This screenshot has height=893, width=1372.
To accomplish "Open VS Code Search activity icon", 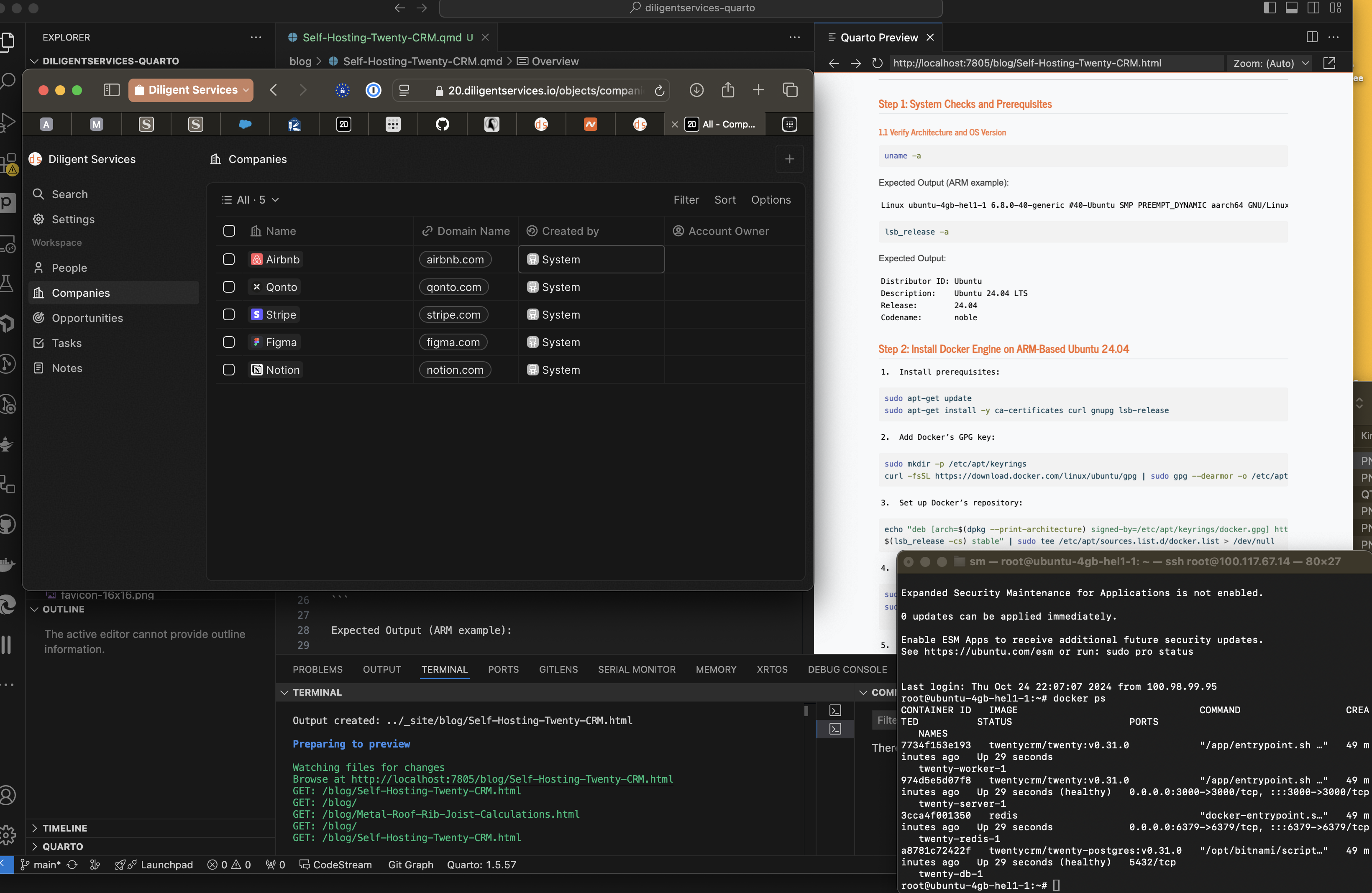I will (x=8, y=80).
